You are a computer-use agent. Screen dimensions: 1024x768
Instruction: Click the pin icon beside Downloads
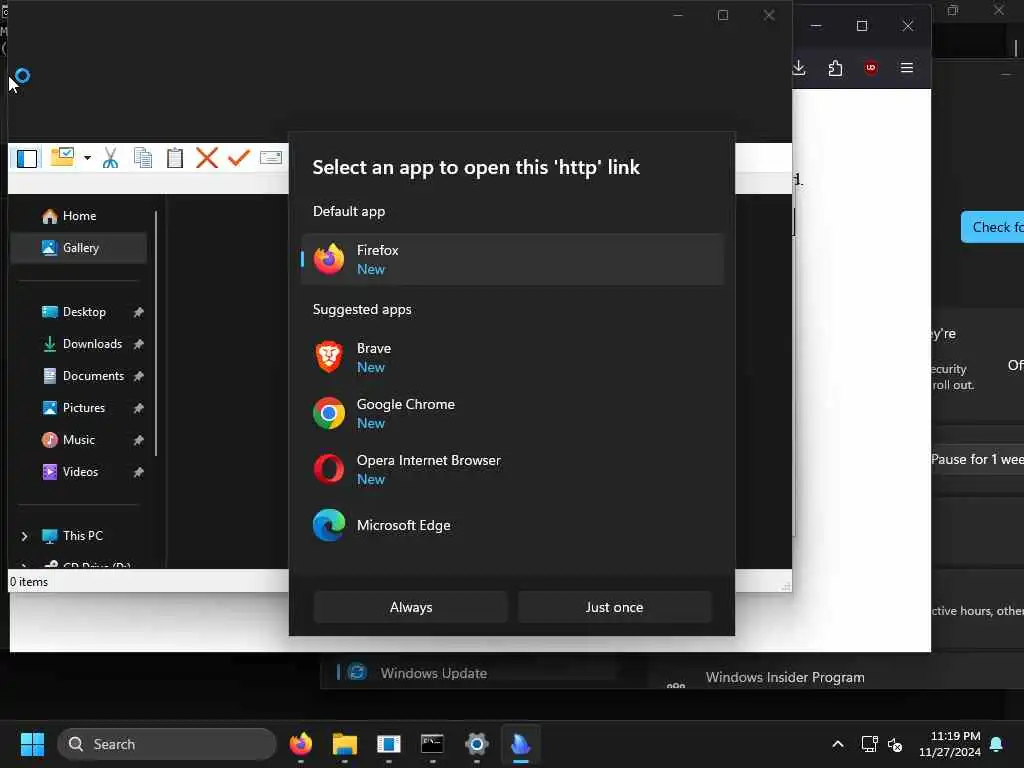138,344
